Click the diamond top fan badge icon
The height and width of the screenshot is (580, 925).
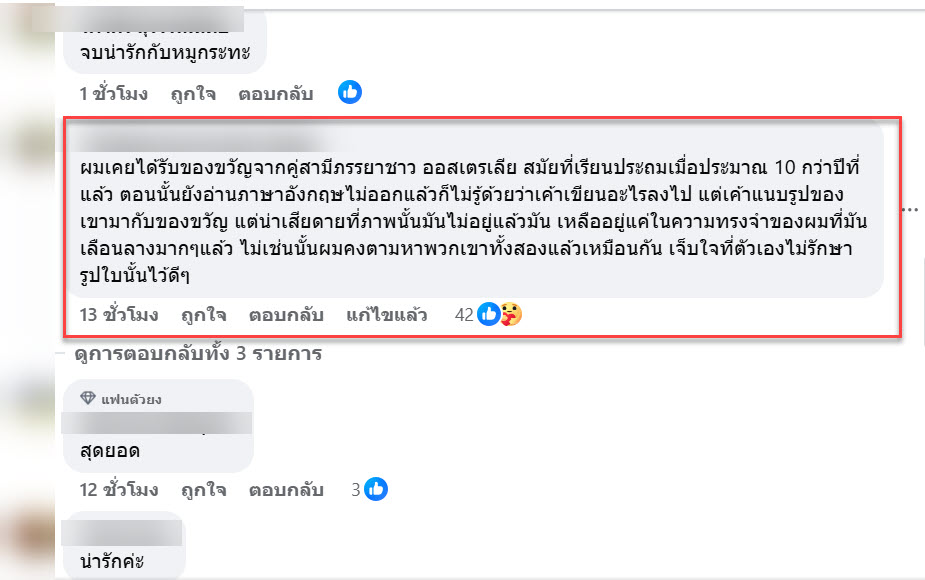89,399
